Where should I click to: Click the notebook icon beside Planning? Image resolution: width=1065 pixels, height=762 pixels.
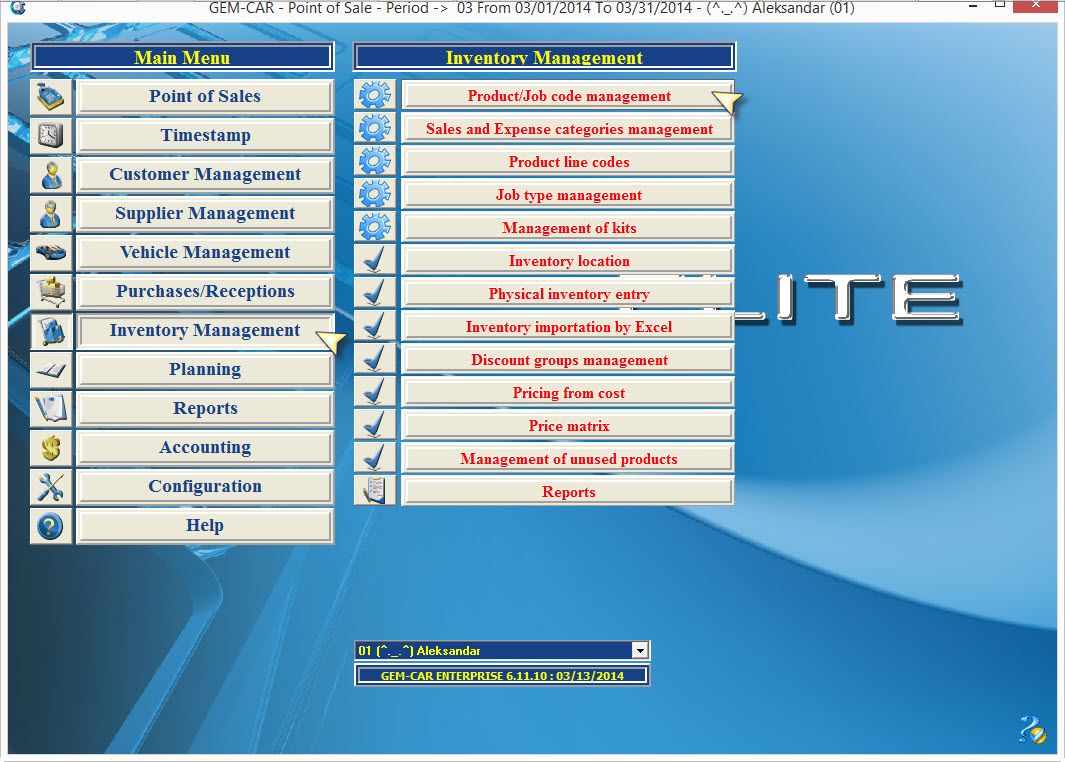click(x=51, y=369)
